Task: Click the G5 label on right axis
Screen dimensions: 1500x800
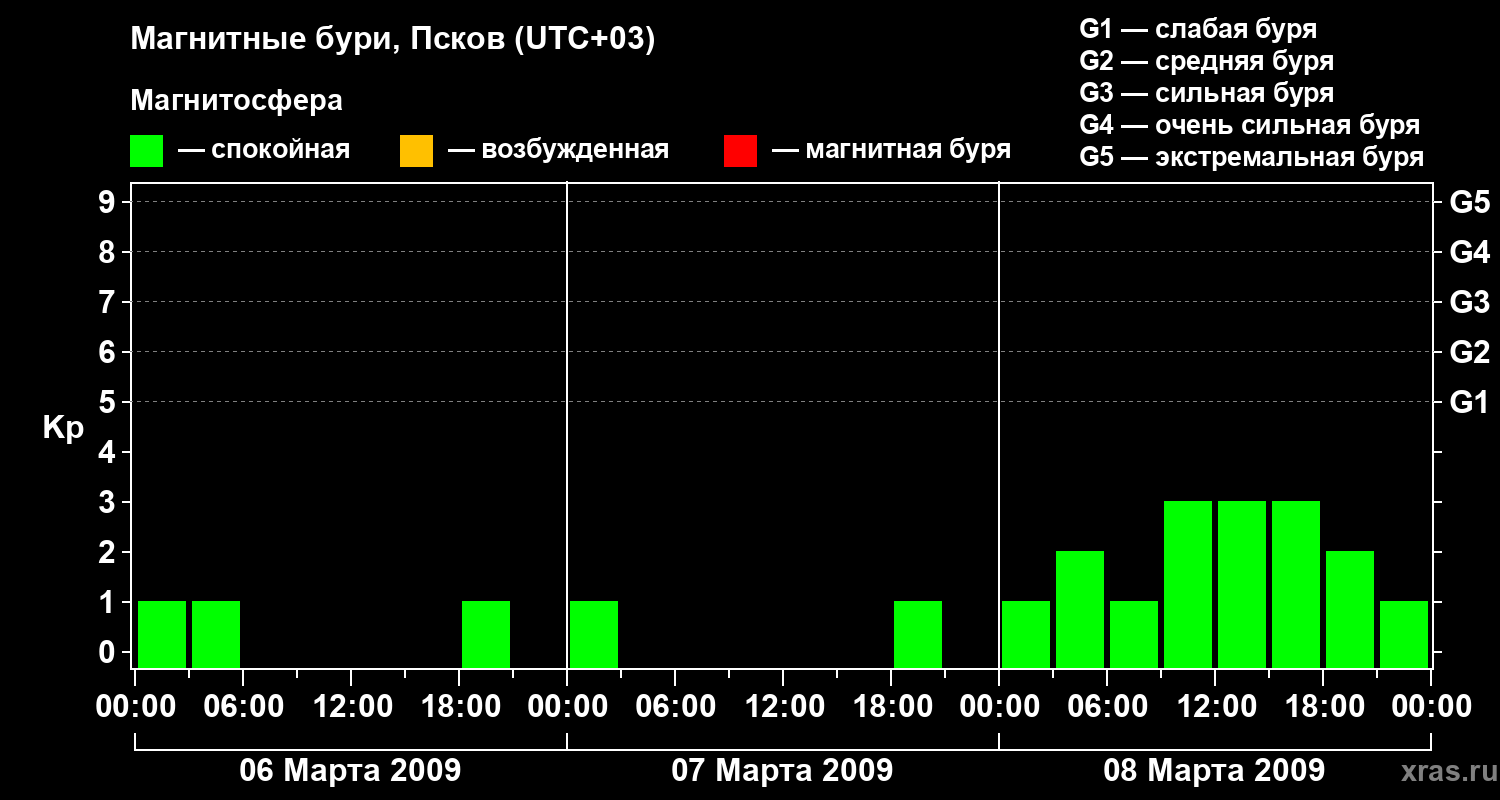Action: [1469, 202]
